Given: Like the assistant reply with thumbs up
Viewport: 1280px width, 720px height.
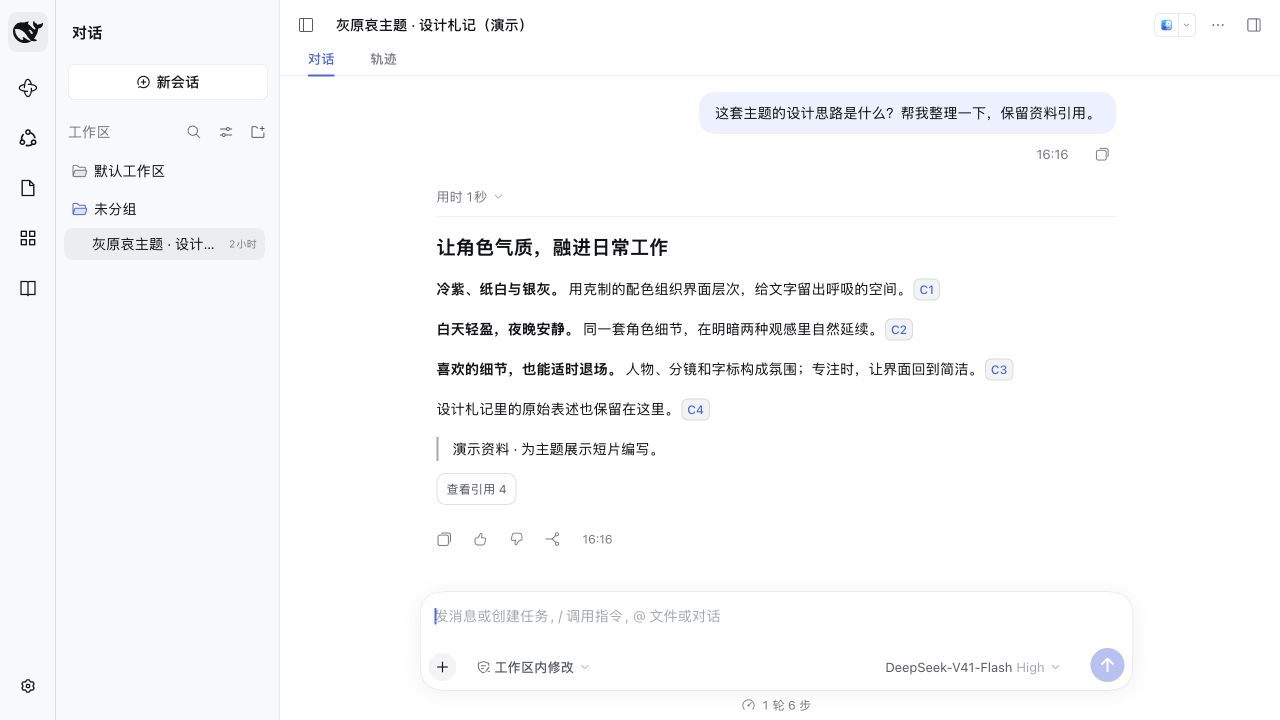Looking at the screenshot, I should pos(480,539).
